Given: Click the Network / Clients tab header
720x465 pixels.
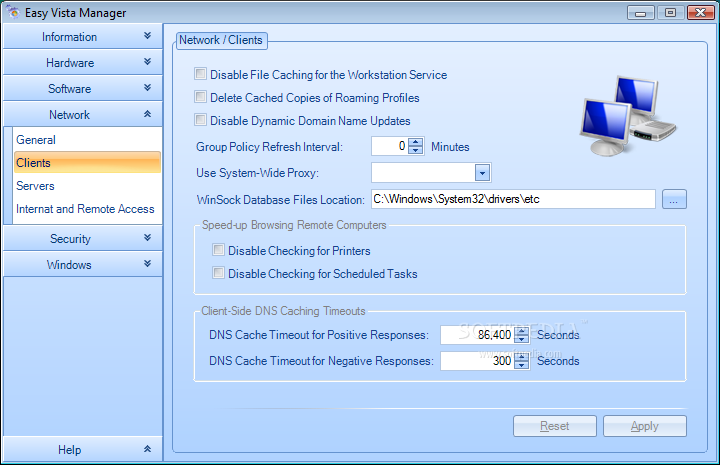Looking at the screenshot, I should [x=221, y=40].
